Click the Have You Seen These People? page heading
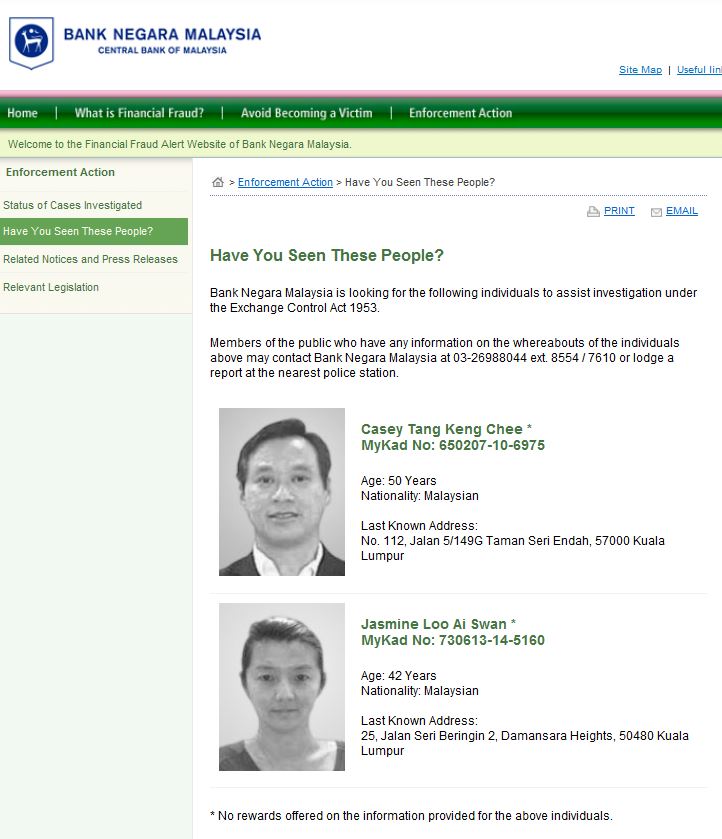Image resolution: width=722 pixels, height=839 pixels. [x=326, y=255]
